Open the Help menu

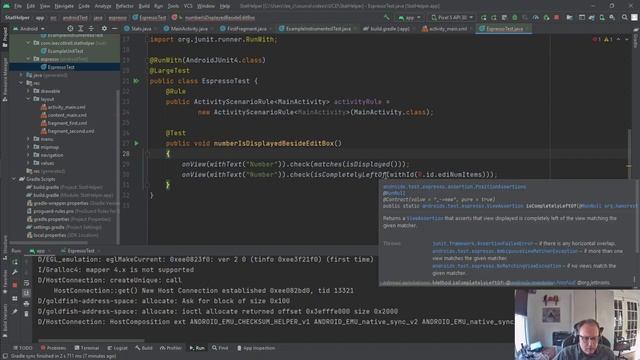click(225, 6)
